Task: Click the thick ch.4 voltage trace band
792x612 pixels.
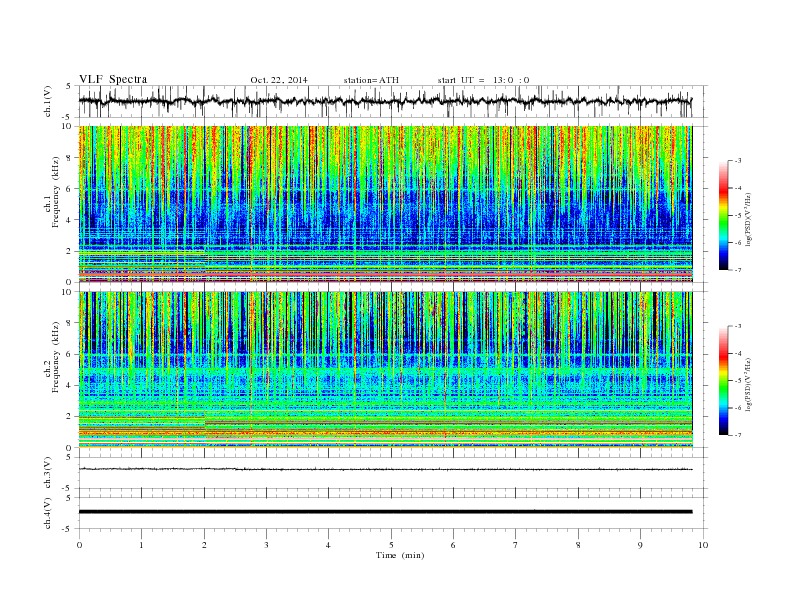Action: click(385, 512)
